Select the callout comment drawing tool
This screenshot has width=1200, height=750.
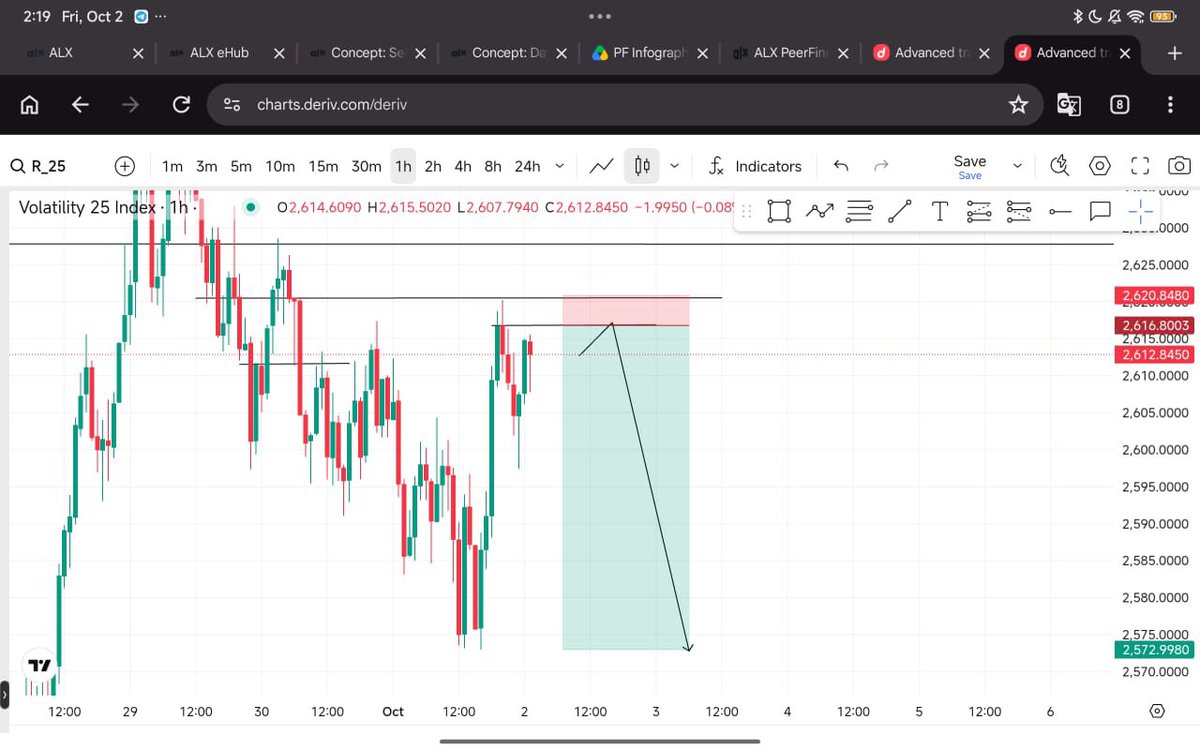tap(1101, 211)
